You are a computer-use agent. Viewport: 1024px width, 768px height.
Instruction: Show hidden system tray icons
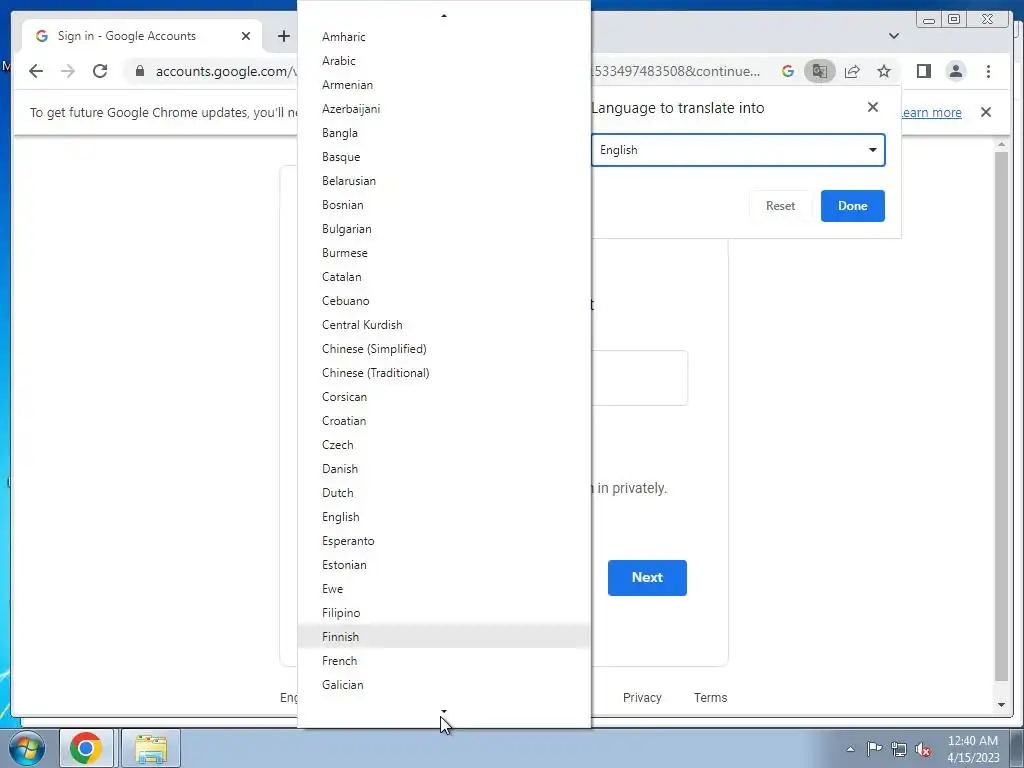850,749
